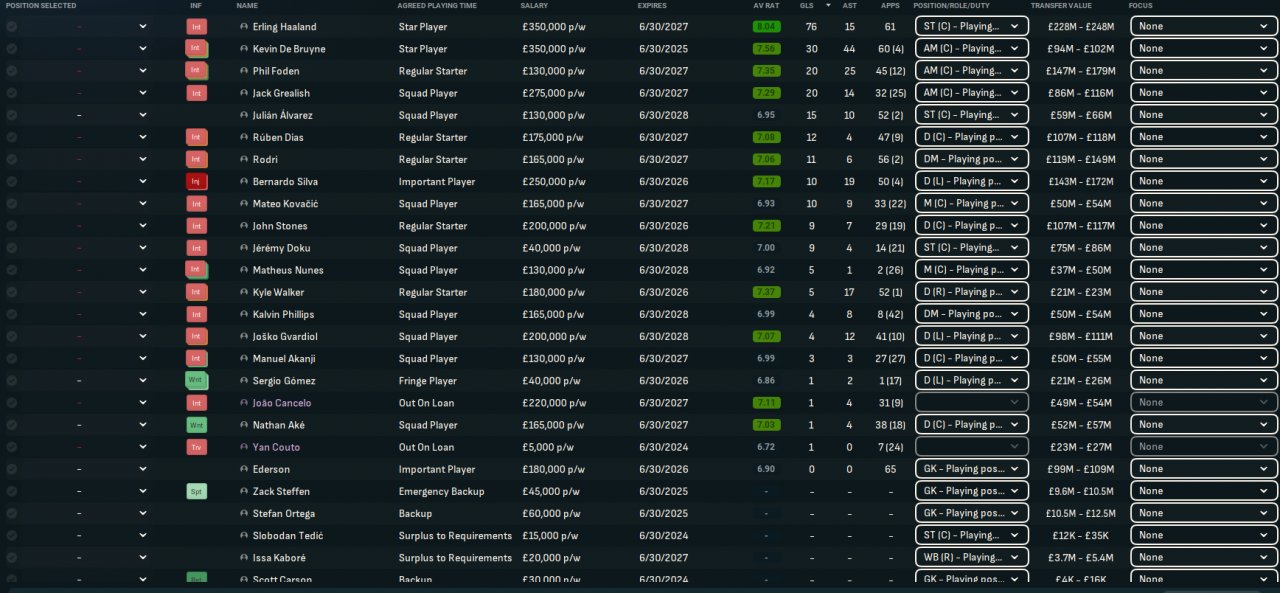This screenshot has width=1280, height=593.
Task: Click Rodri's Int status icon
Action: coord(197,159)
